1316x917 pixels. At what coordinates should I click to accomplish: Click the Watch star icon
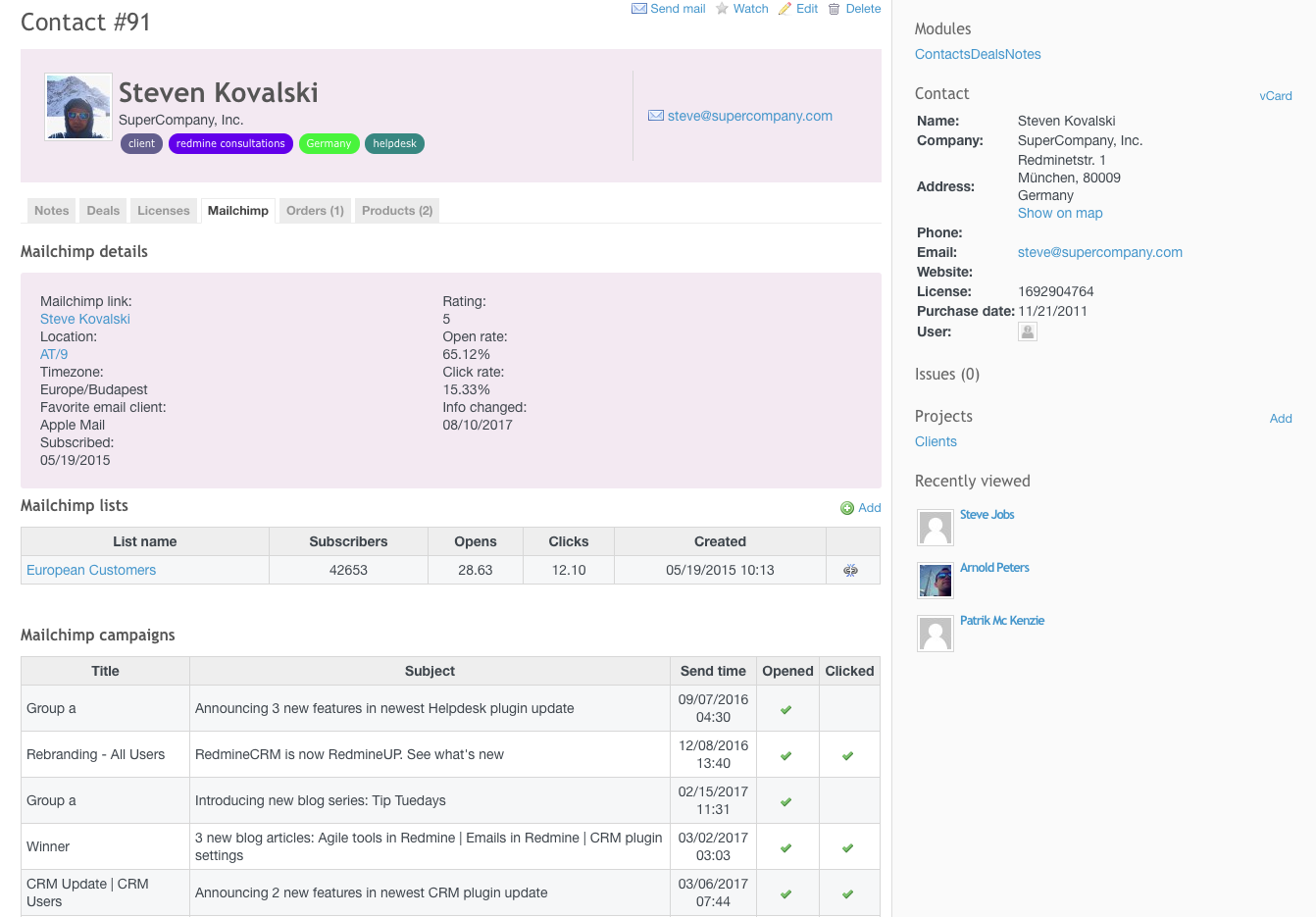click(x=723, y=9)
